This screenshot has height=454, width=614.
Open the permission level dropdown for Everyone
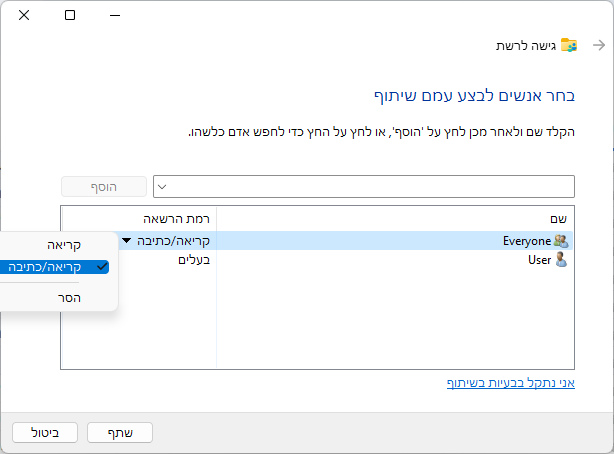click(128, 241)
